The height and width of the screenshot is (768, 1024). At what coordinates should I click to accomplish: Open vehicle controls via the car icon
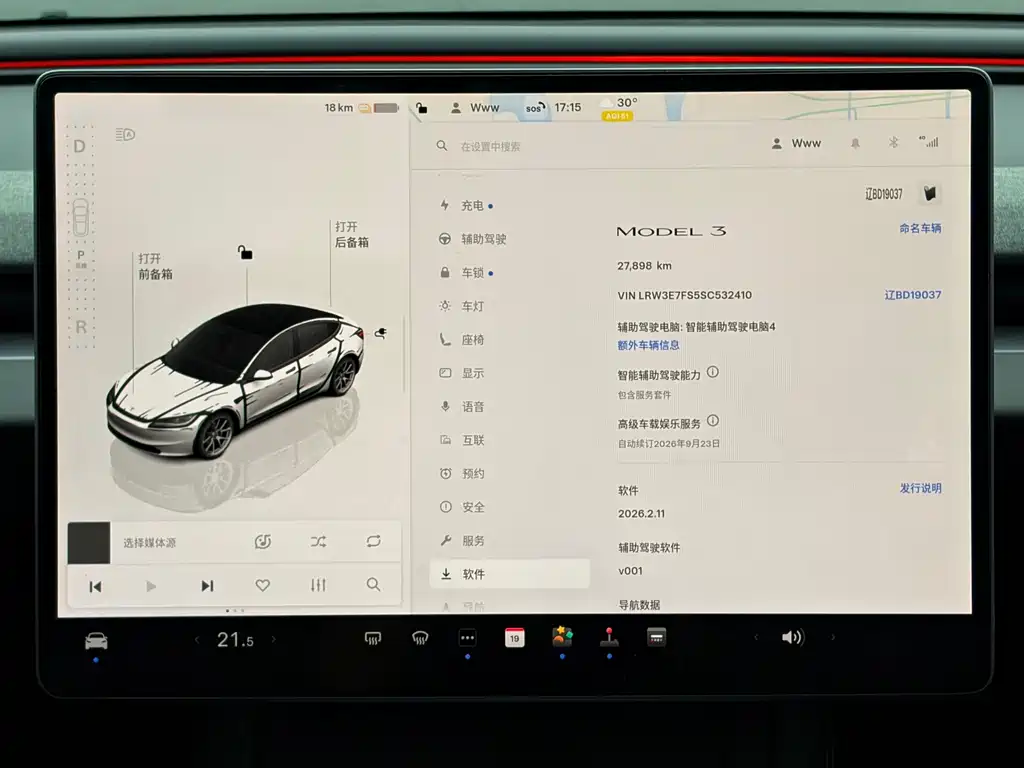tap(96, 641)
